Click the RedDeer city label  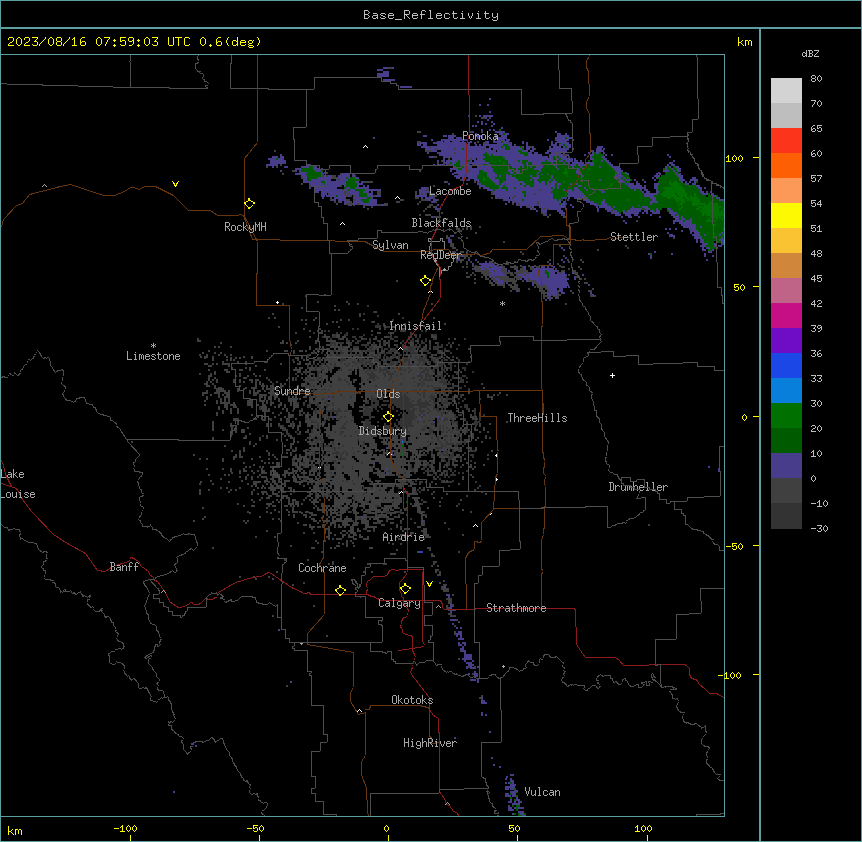[440, 255]
